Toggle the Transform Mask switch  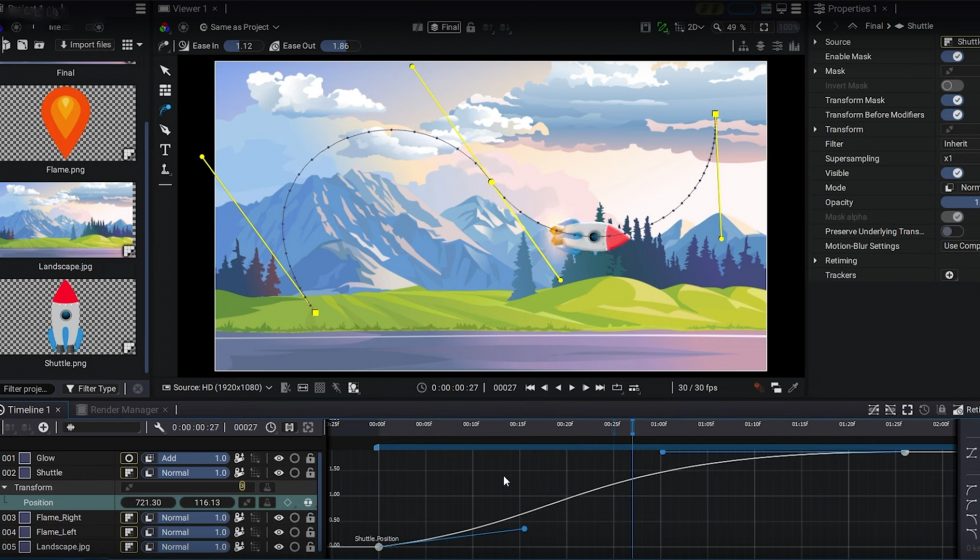(x=952, y=100)
